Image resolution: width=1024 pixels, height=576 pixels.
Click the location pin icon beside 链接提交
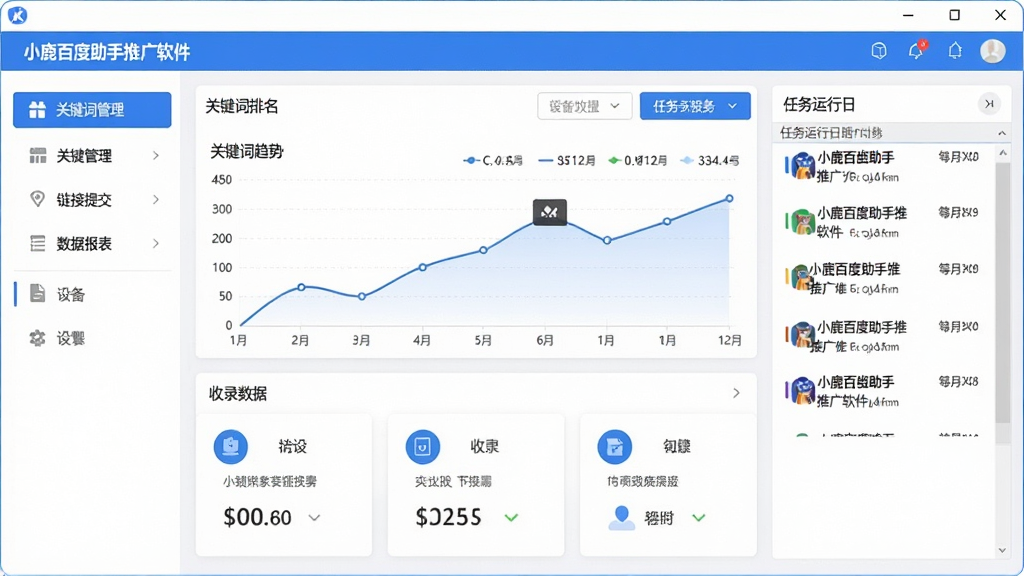[x=37, y=199]
